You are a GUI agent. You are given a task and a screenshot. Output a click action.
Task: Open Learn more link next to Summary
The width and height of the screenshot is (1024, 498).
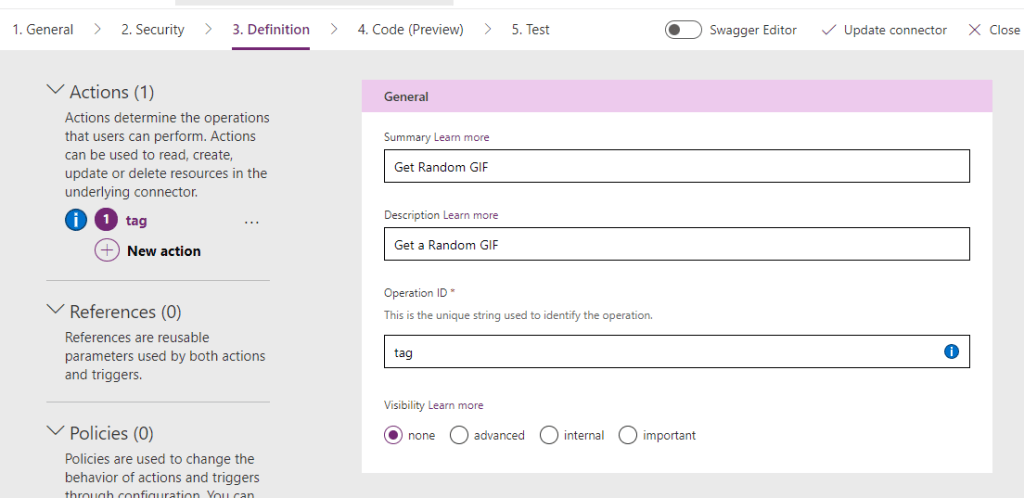coord(462,137)
